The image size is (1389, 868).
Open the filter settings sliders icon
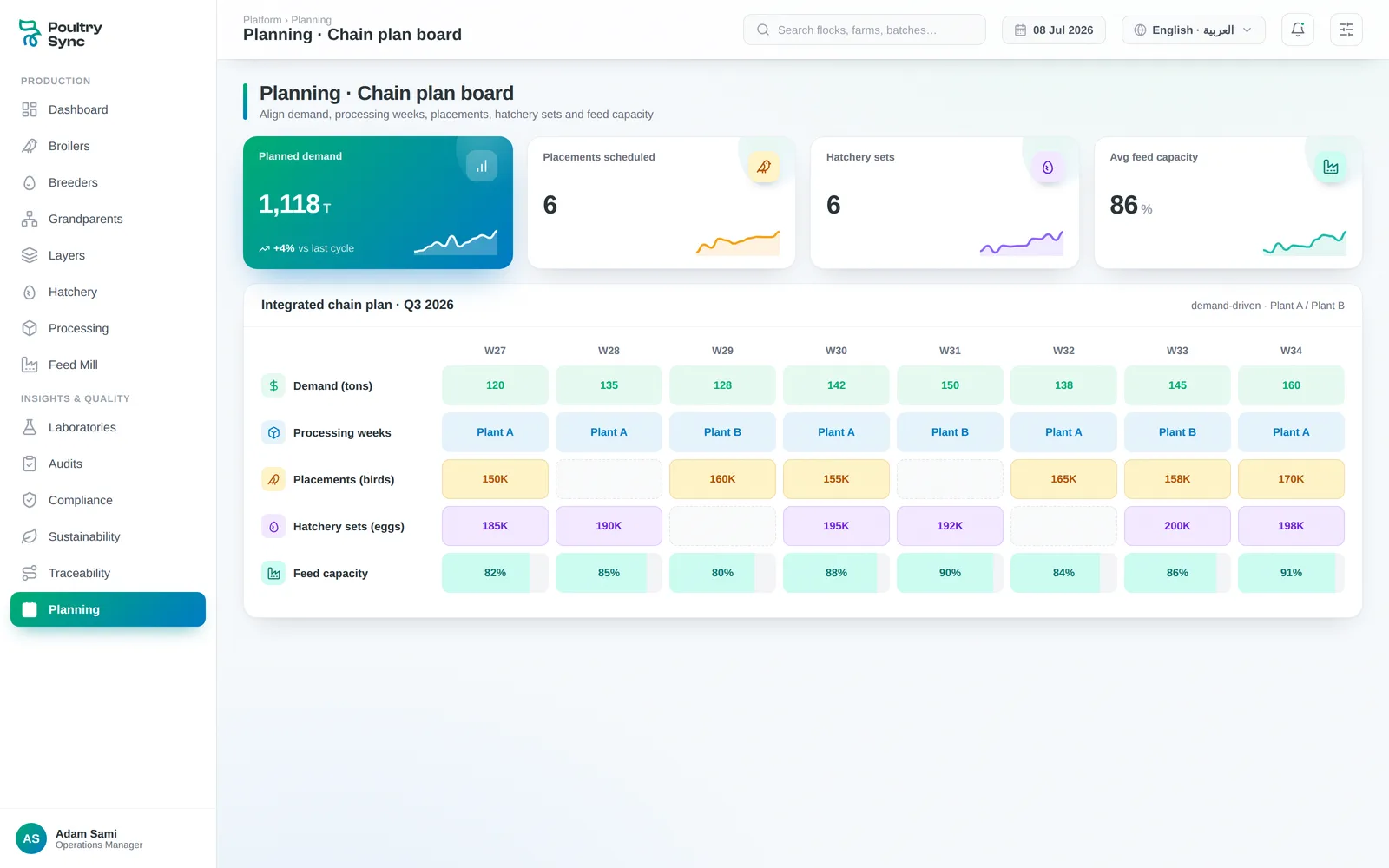[1346, 30]
